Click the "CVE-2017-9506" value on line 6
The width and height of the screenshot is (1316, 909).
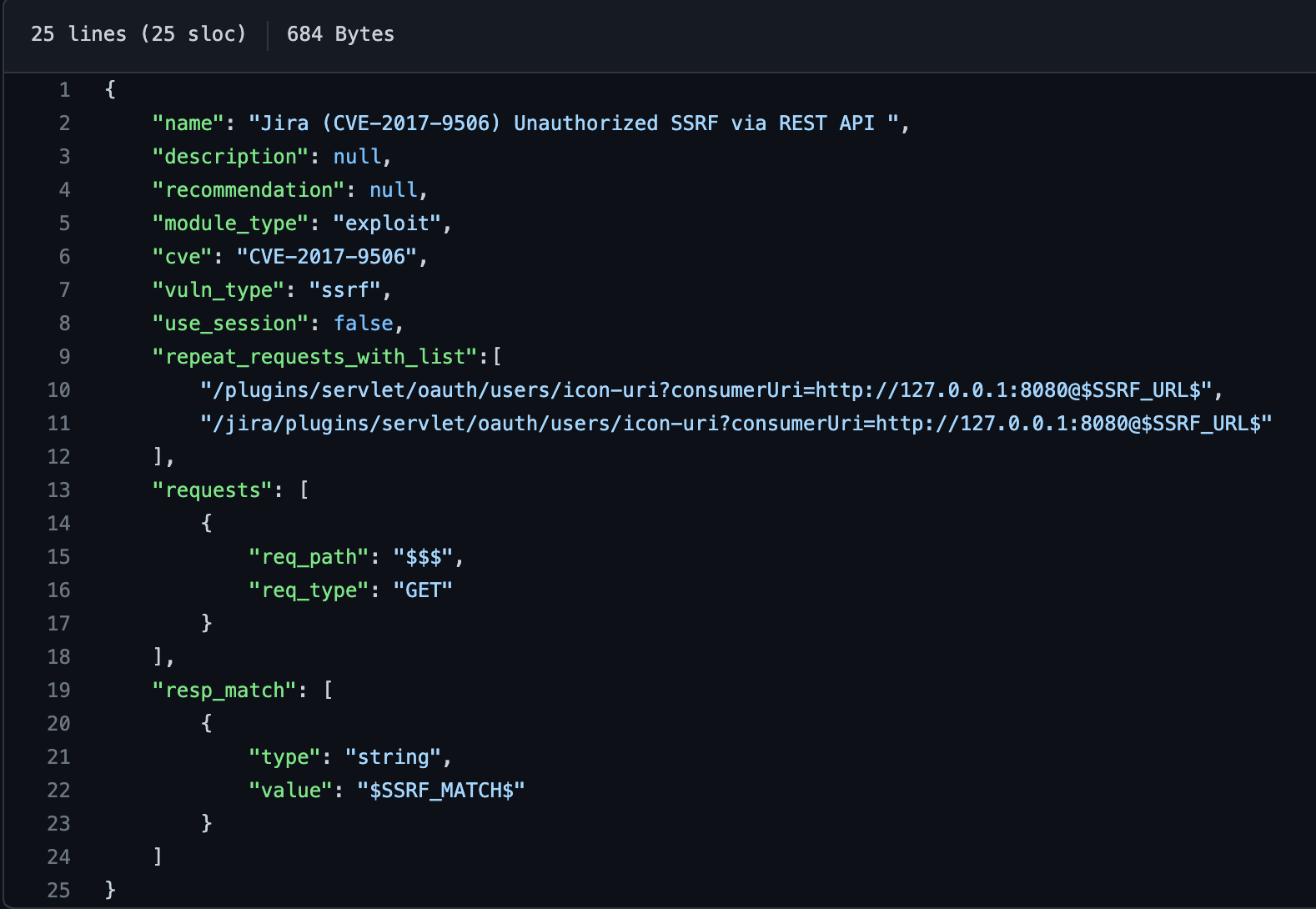[x=327, y=257]
